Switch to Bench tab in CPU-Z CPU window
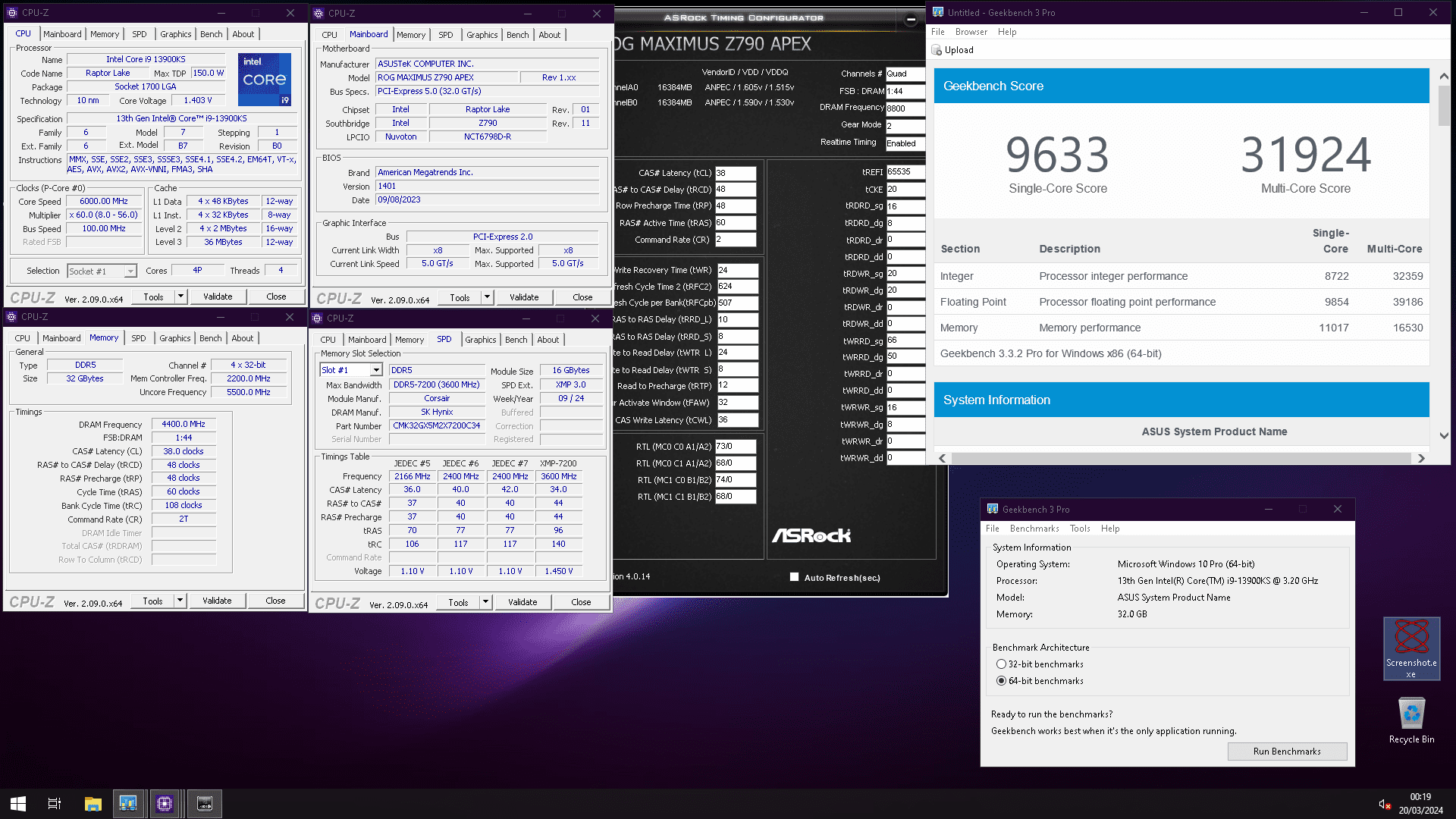The image size is (1456, 819). [212, 34]
